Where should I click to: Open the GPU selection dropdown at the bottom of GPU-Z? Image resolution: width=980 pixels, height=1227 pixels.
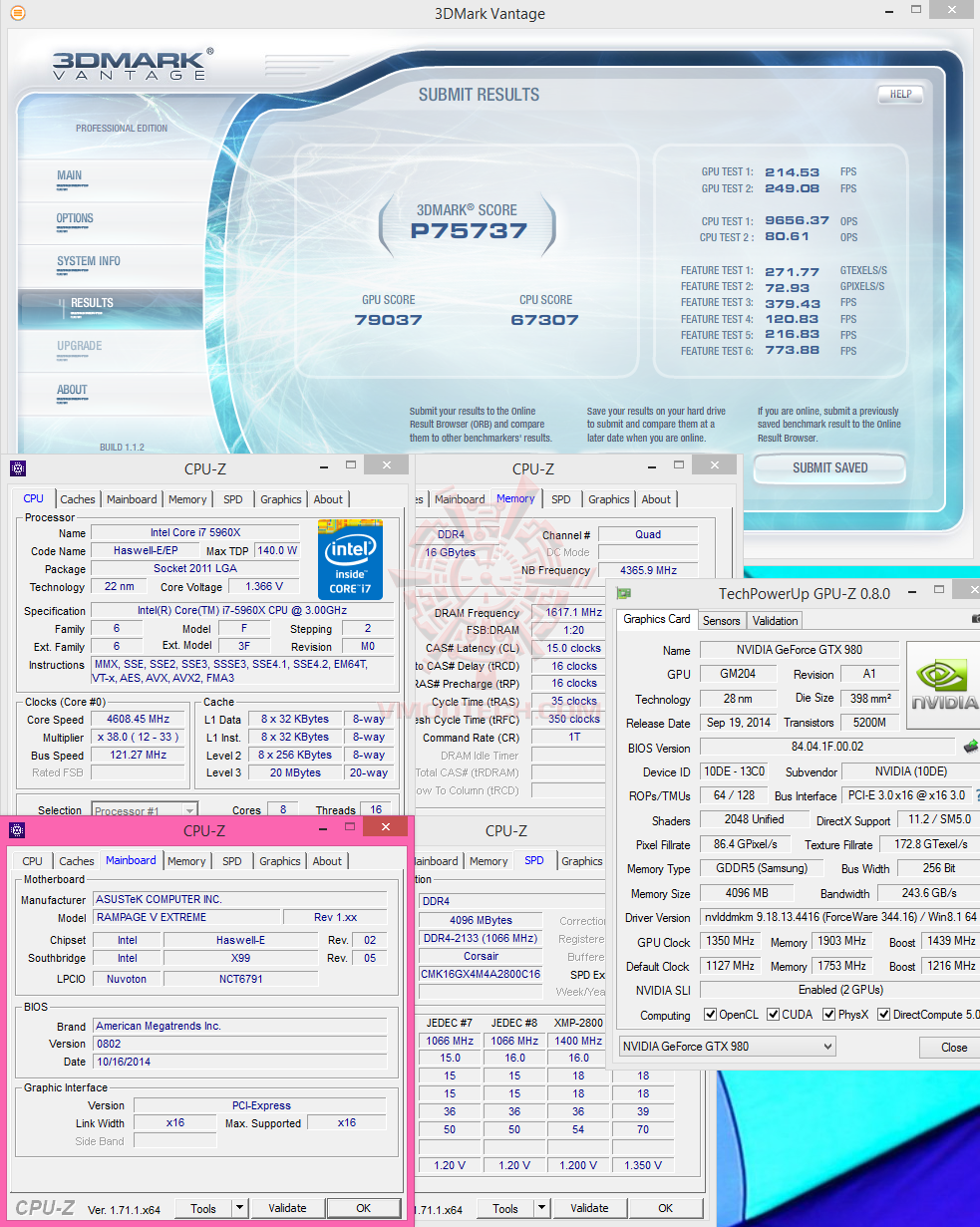click(727, 1047)
